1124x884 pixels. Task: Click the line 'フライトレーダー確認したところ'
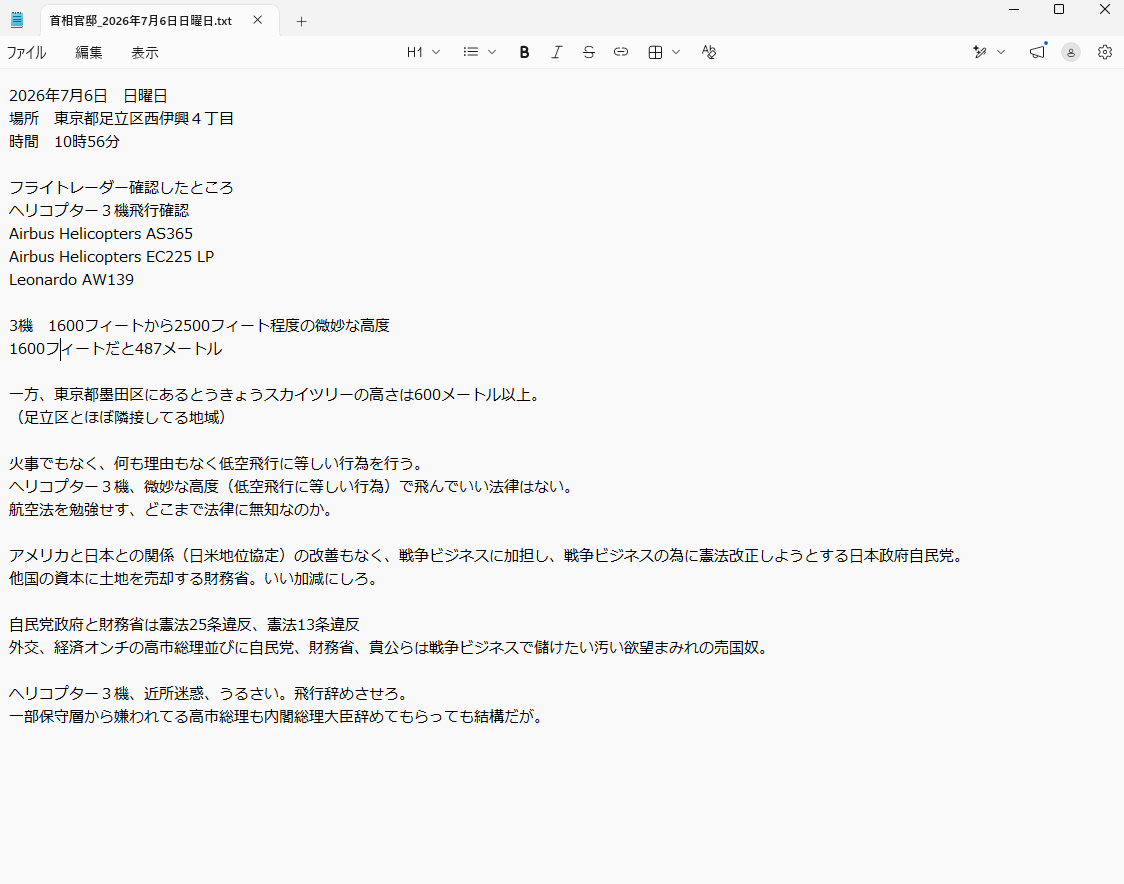click(121, 188)
